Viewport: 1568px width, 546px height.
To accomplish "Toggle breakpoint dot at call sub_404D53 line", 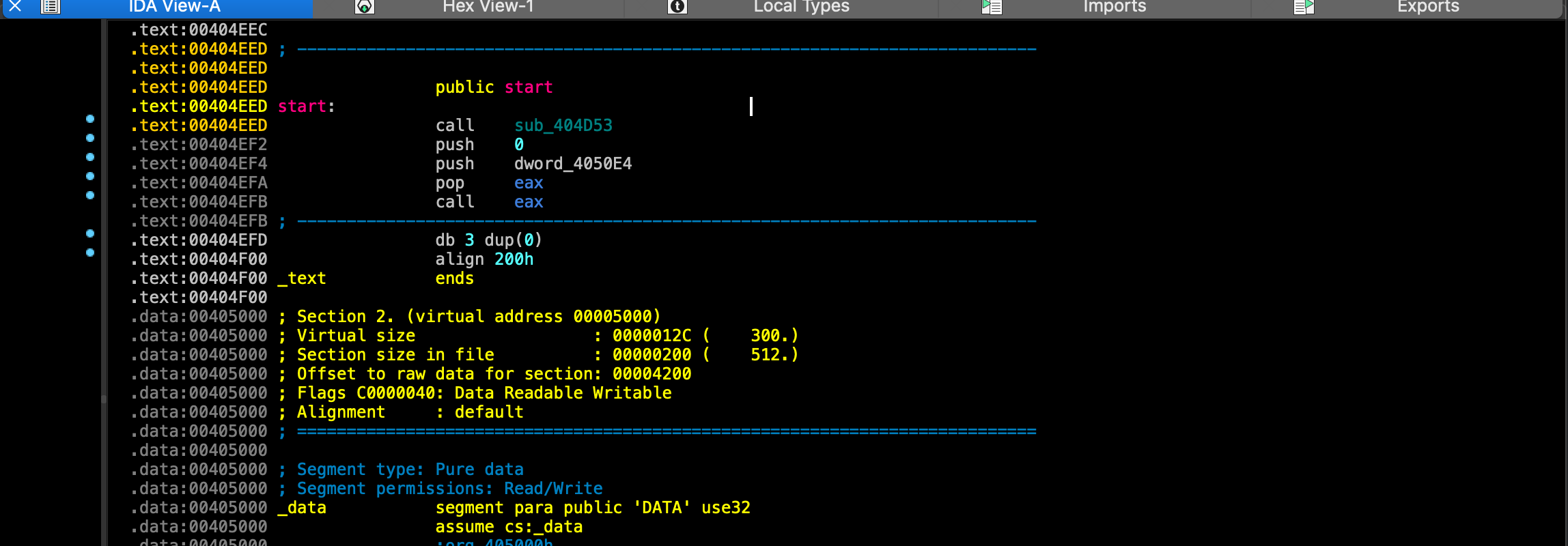I will coord(90,119).
